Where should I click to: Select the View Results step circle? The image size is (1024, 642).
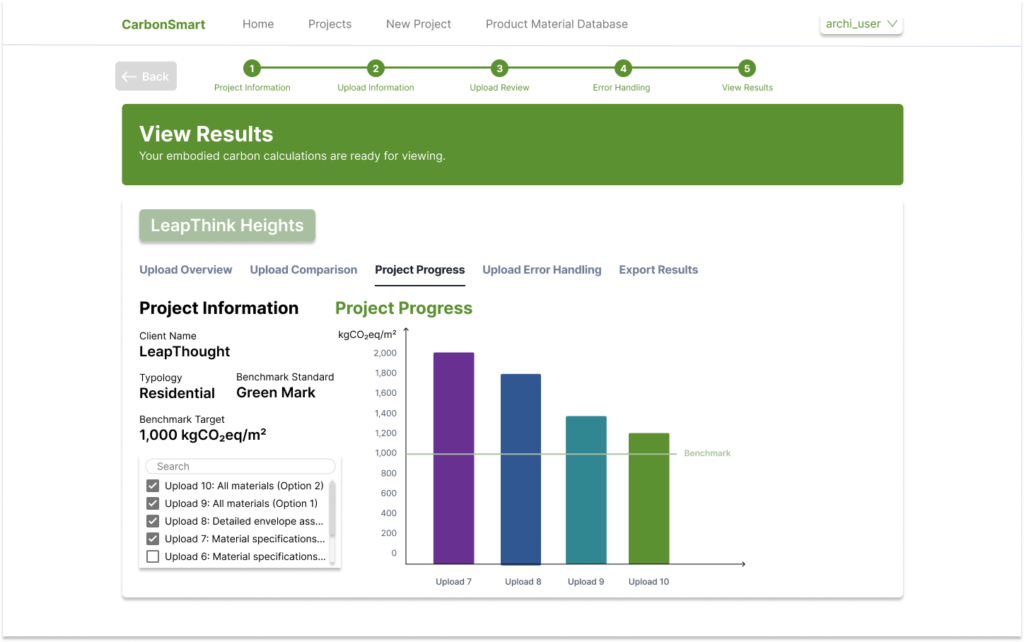click(745, 70)
